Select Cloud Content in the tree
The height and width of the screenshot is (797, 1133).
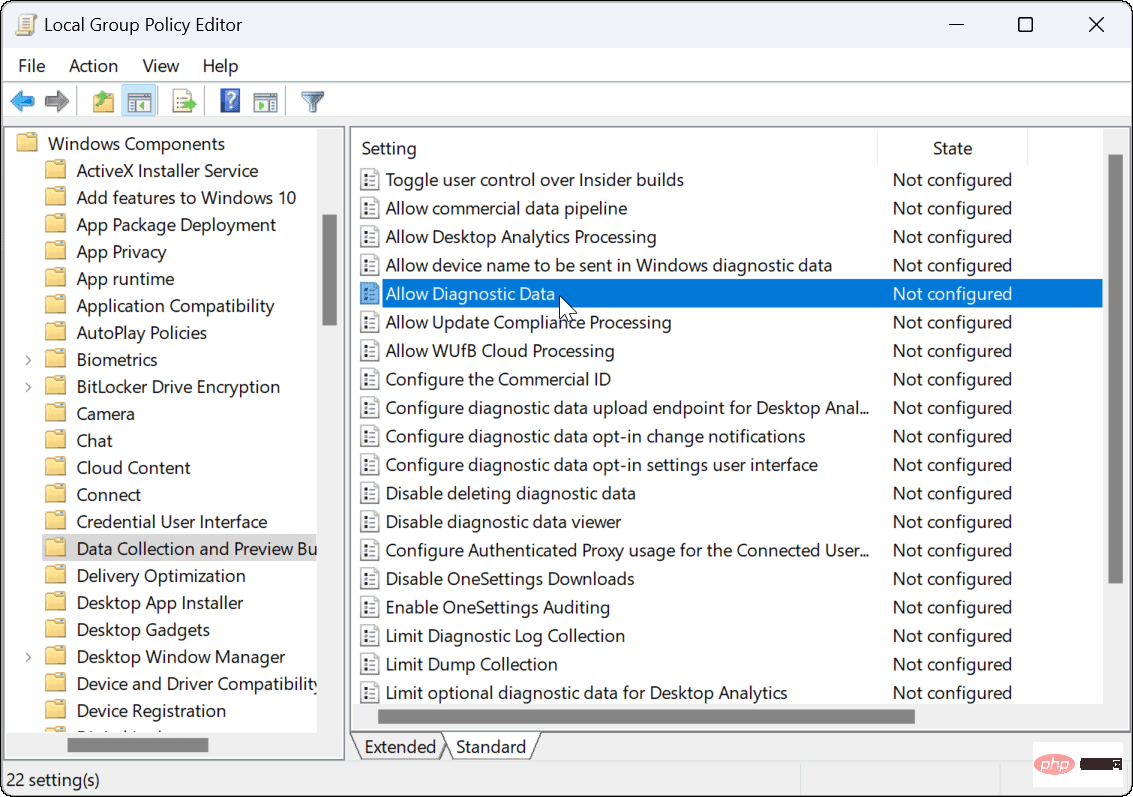134,468
